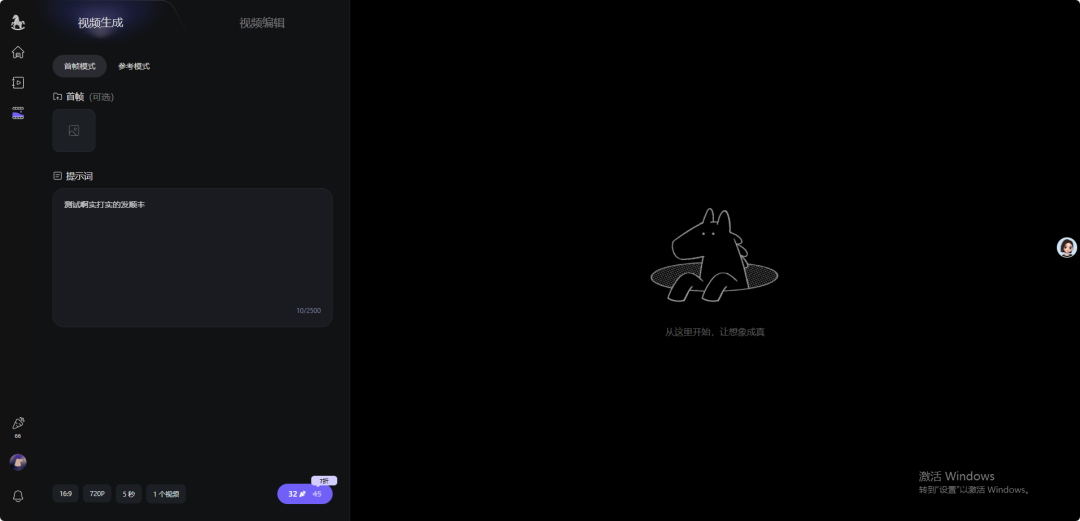
Task: Click the purple generate button showing 32
Action: pos(304,494)
